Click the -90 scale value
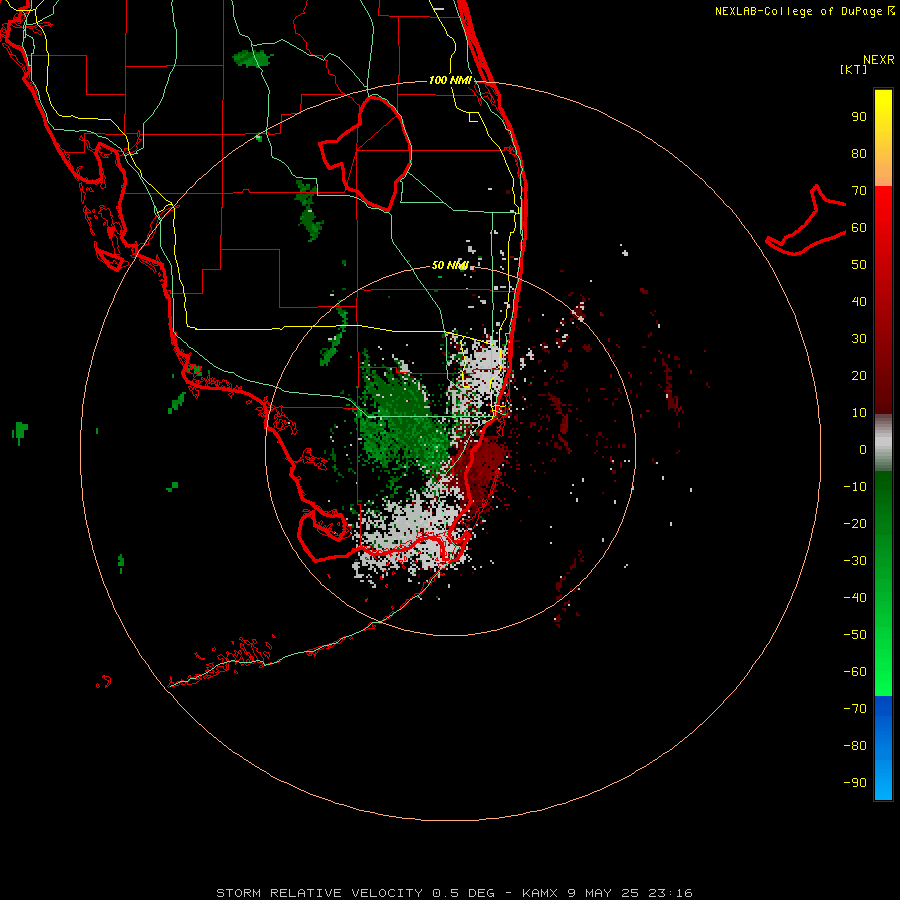900x900 pixels. (x=855, y=782)
